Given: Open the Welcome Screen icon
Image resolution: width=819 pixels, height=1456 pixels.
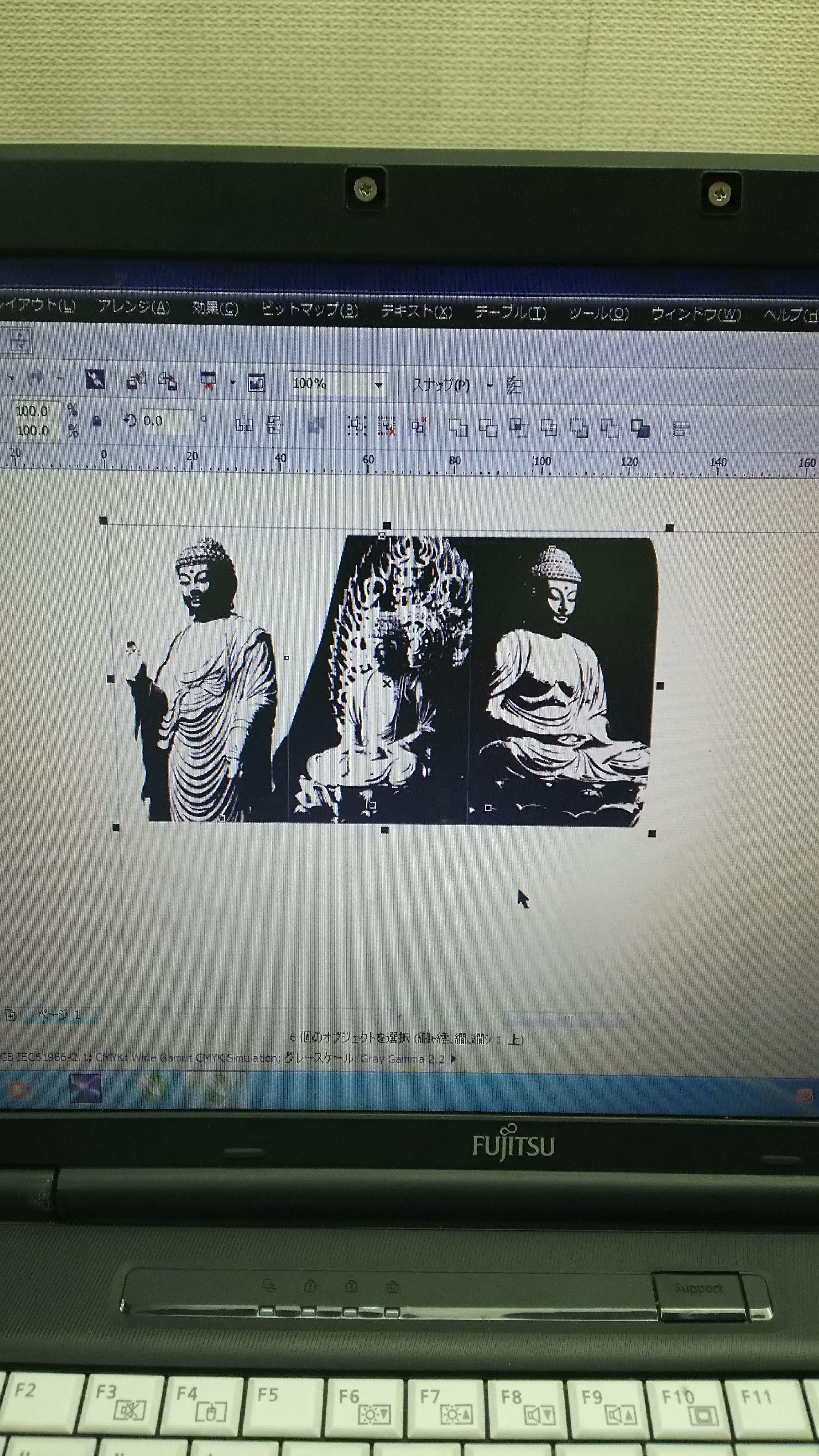Looking at the screenshot, I should pyautogui.click(x=257, y=383).
